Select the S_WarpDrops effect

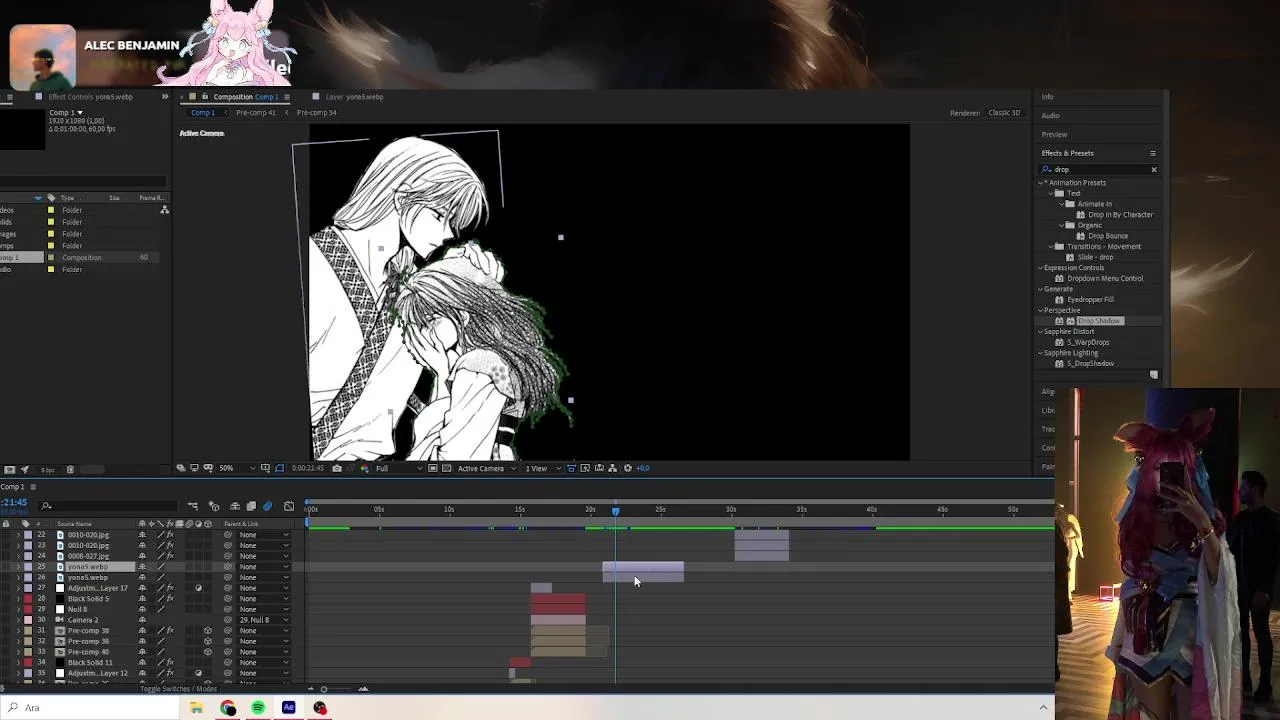(1088, 342)
